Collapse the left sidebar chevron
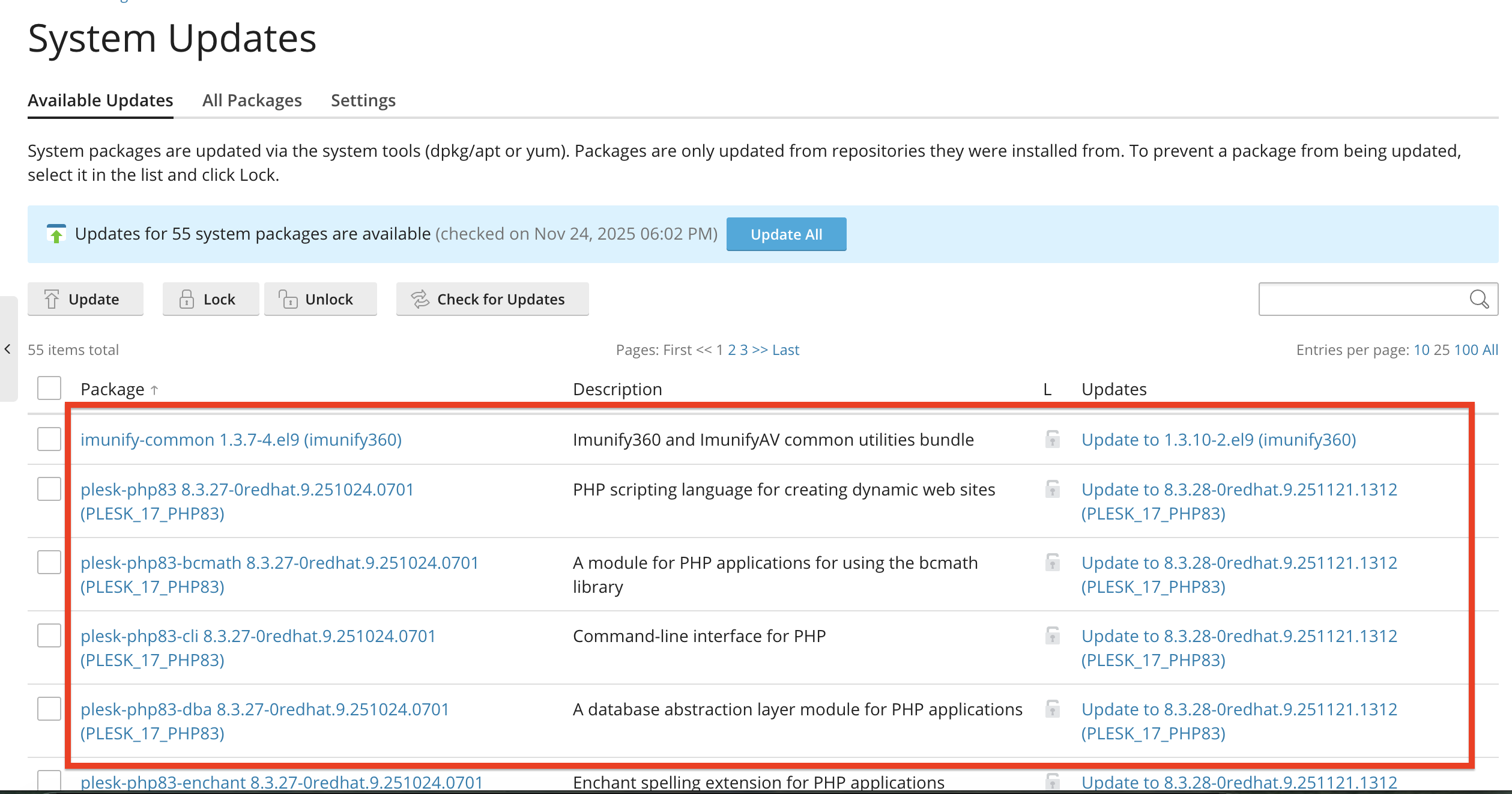This screenshot has width=1512, height=794. click(x=7, y=349)
